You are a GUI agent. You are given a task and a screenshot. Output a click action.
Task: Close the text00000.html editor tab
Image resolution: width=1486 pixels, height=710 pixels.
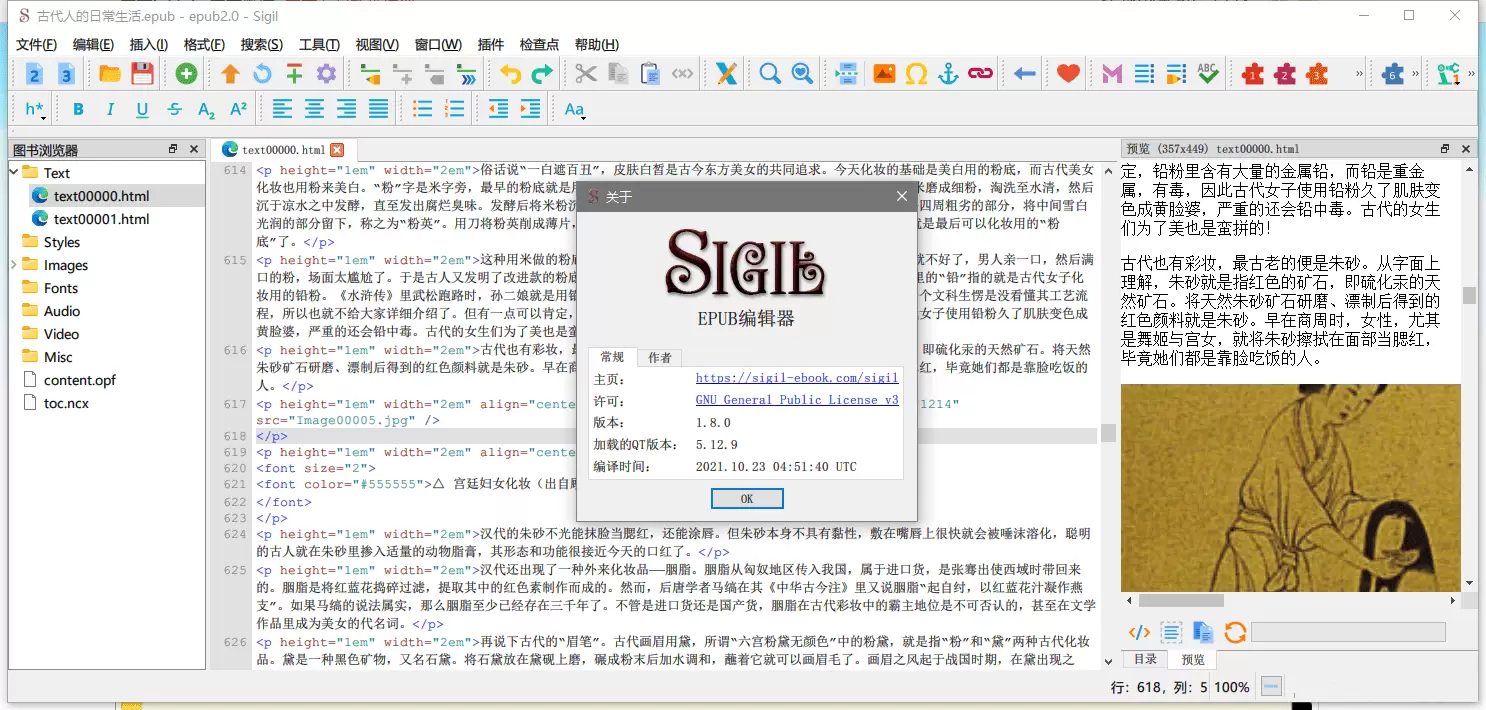[337, 150]
